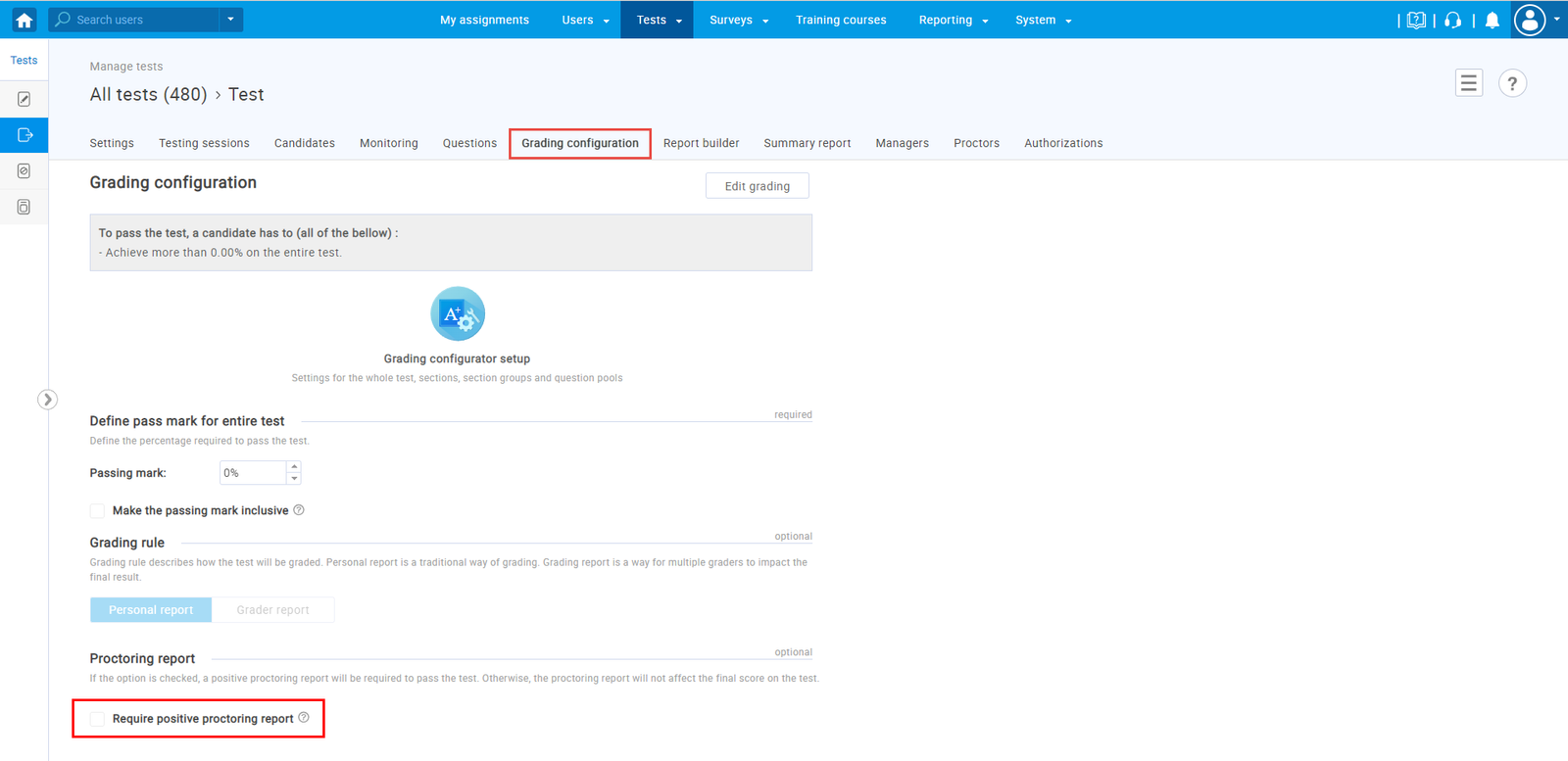Expand the Users dropdown menu
Image resolution: width=1568 pixels, height=761 pixels.
[x=585, y=21]
